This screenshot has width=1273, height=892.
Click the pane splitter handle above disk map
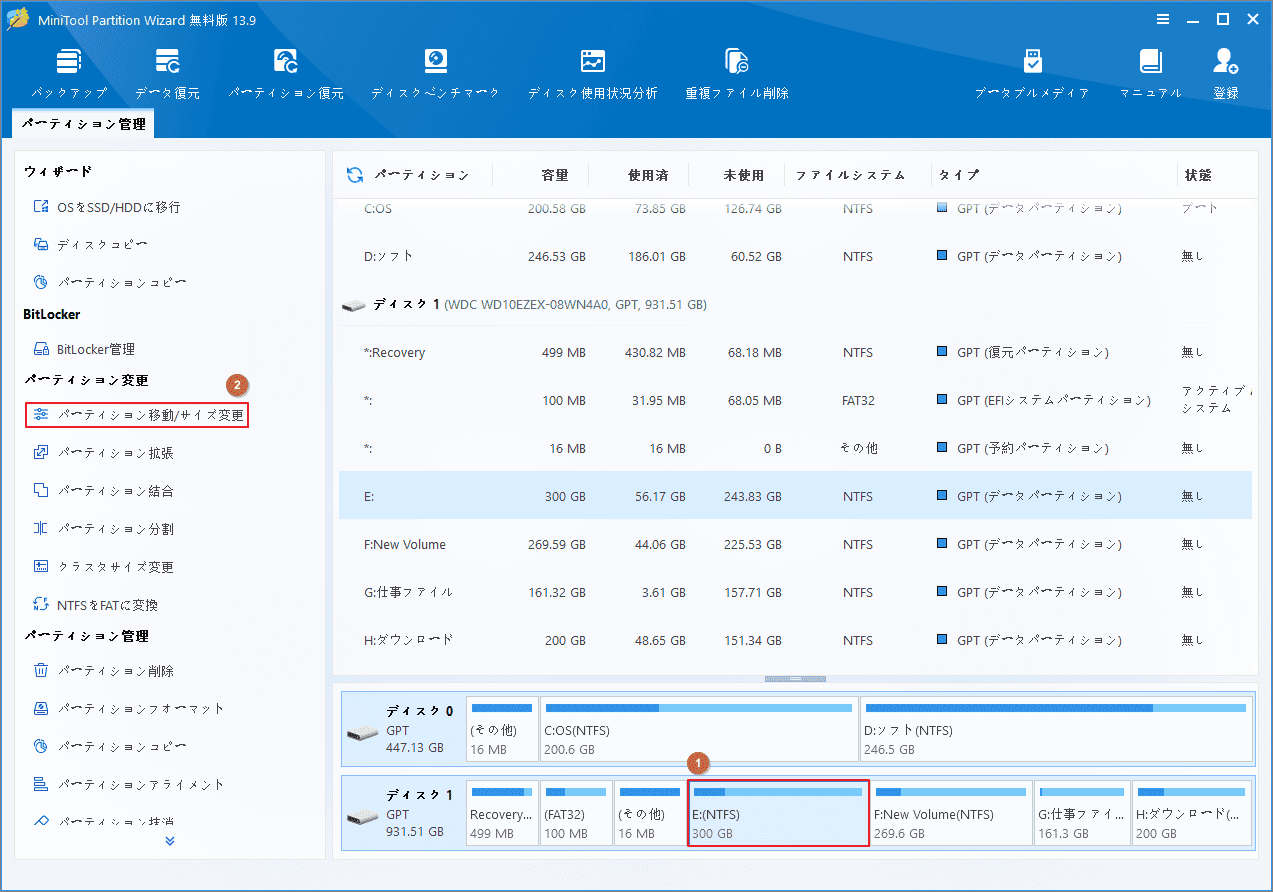tap(795, 679)
